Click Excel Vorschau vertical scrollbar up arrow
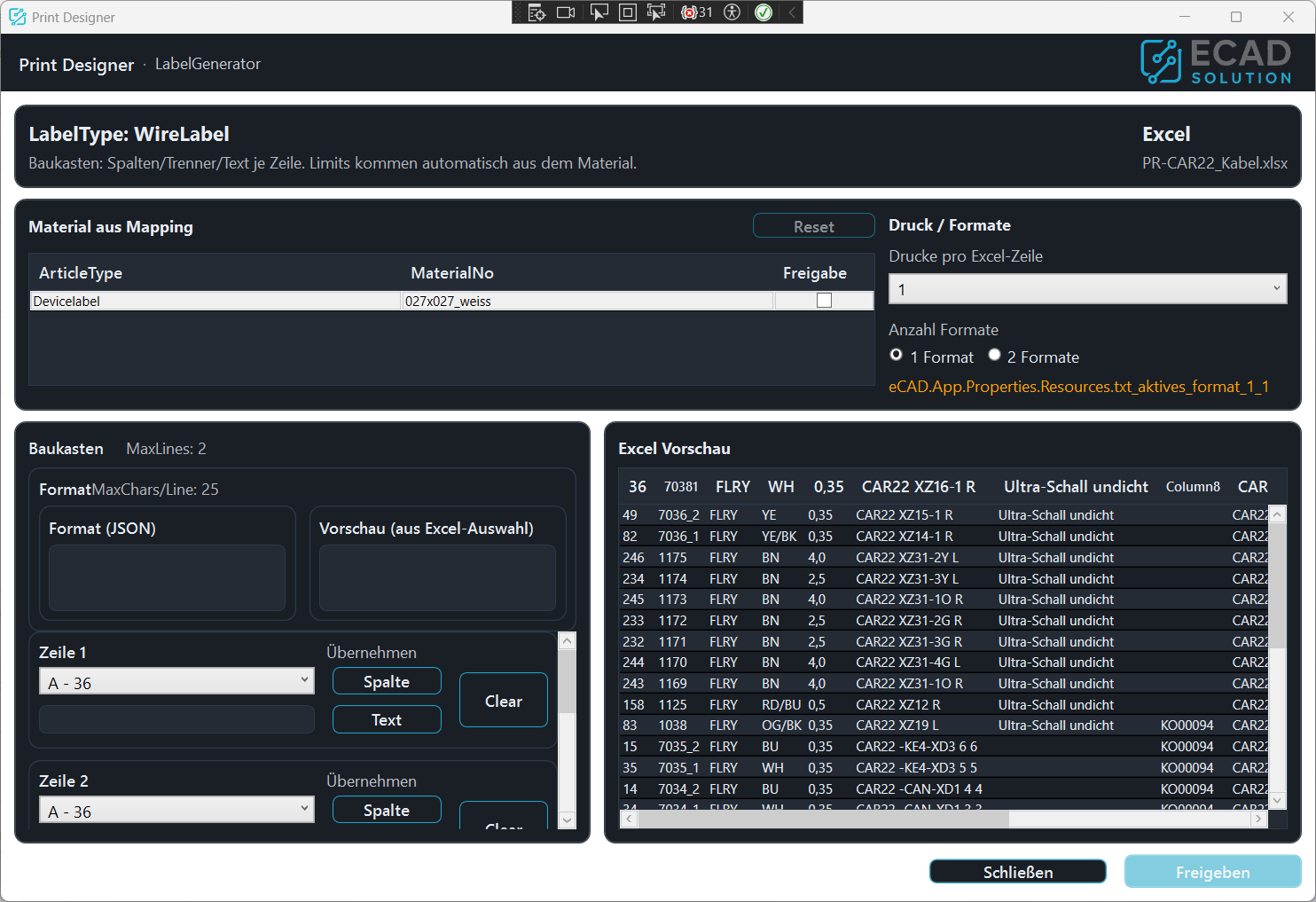The width and height of the screenshot is (1316, 902). click(1278, 514)
